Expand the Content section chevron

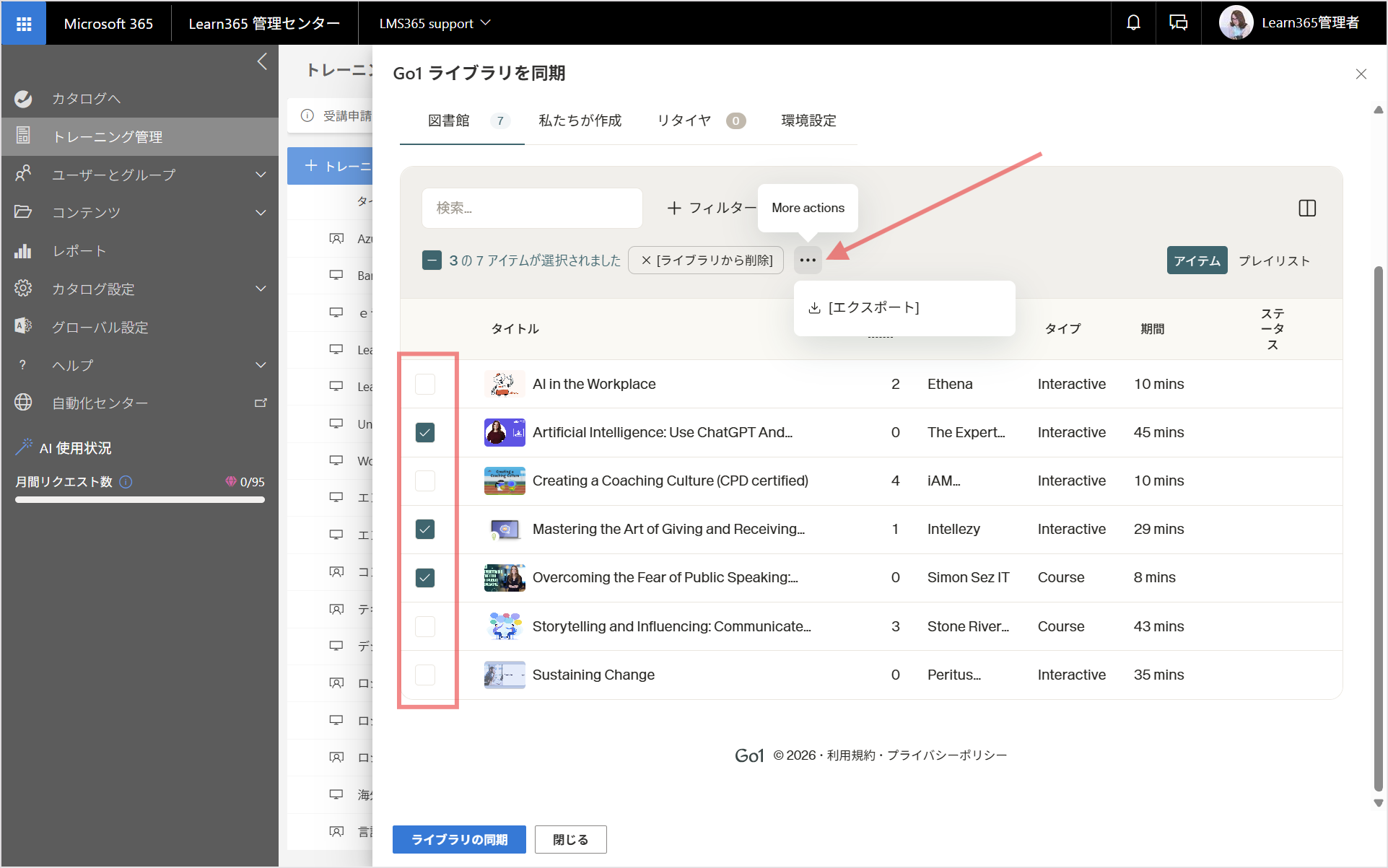tap(261, 213)
